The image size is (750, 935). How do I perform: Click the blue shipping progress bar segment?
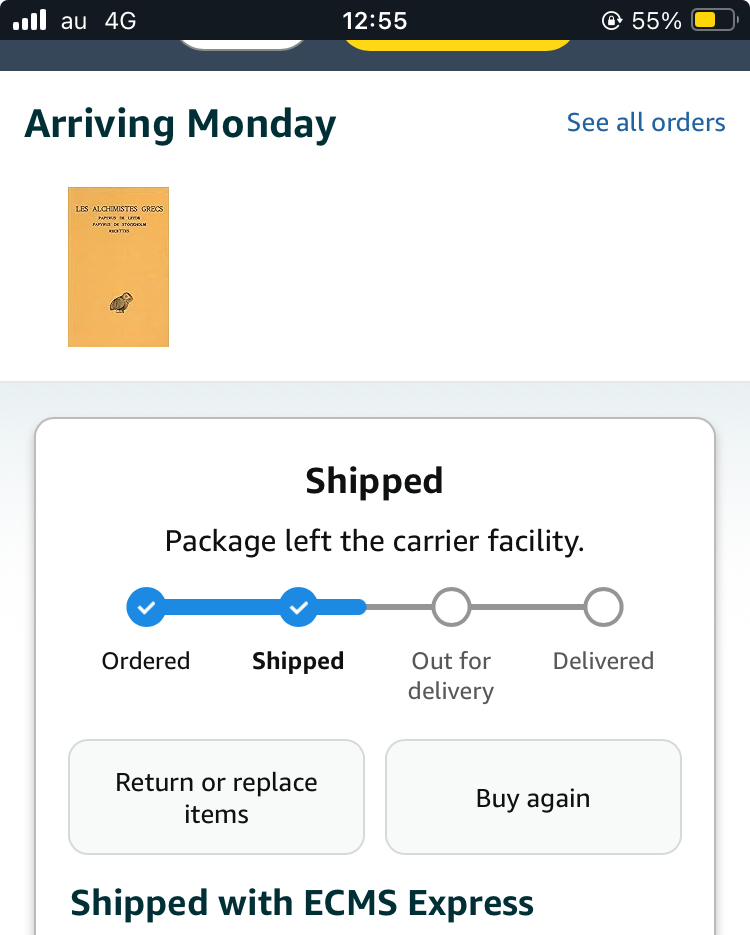click(x=222, y=606)
